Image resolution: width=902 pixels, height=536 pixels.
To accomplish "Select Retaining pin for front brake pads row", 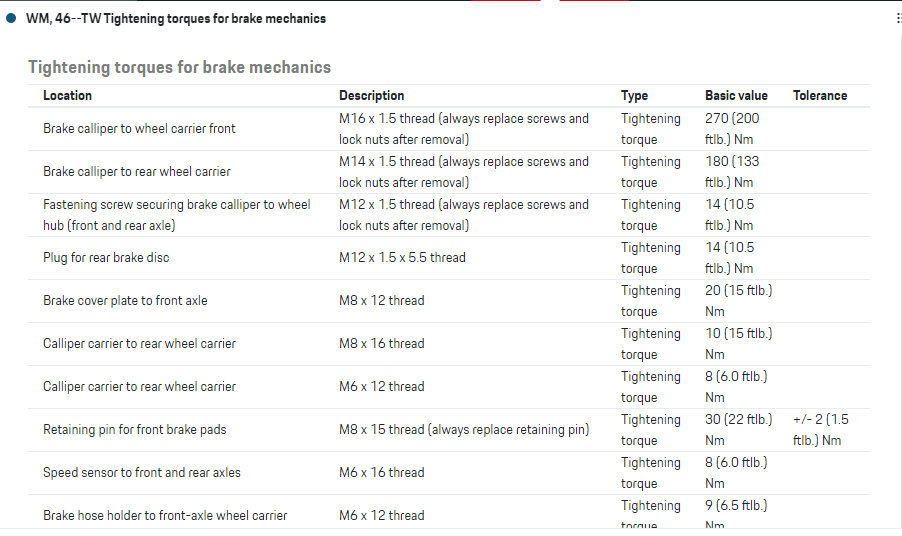I will [x=134, y=430].
